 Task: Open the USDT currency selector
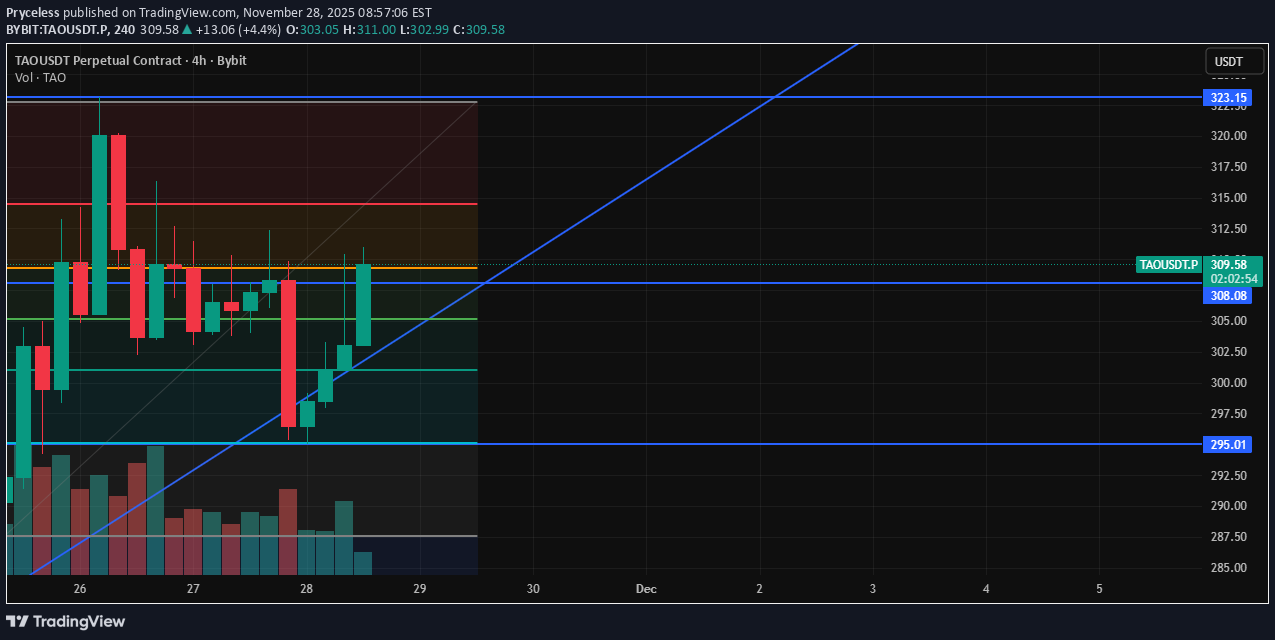[x=1228, y=62]
